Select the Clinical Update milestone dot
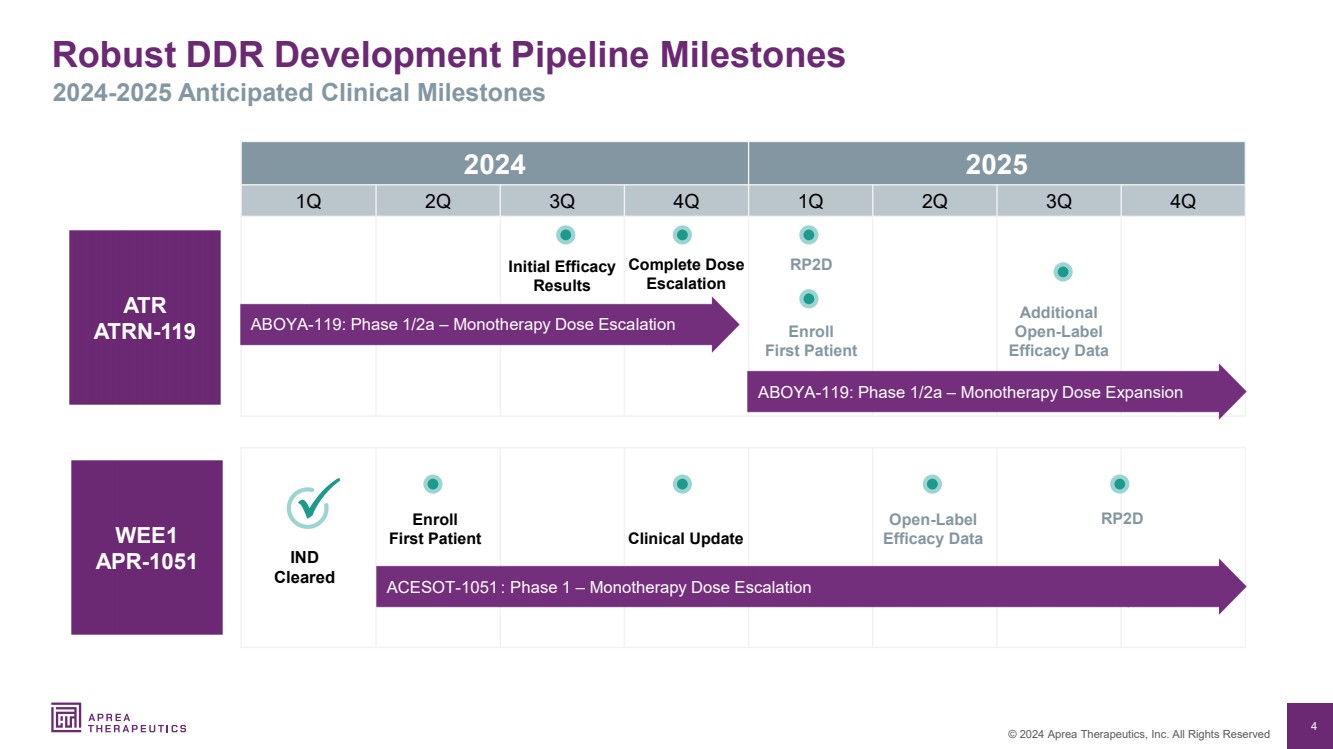The image size is (1333, 749). (682, 484)
